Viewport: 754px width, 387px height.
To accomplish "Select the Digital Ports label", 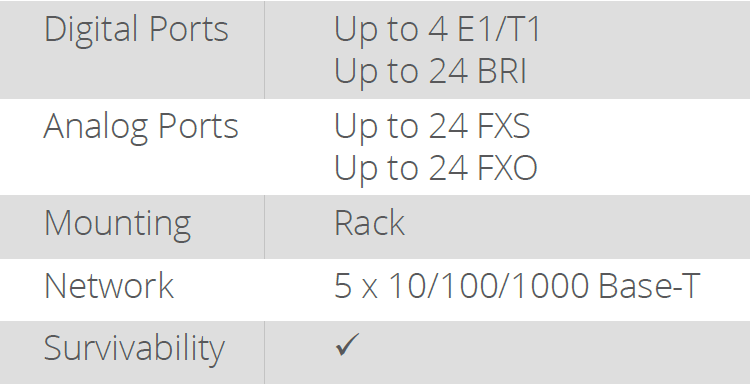I will coord(136,29).
